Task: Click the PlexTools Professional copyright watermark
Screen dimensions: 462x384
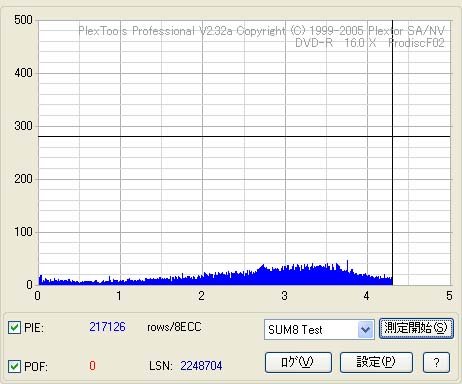Action: (x=262, y=31)
